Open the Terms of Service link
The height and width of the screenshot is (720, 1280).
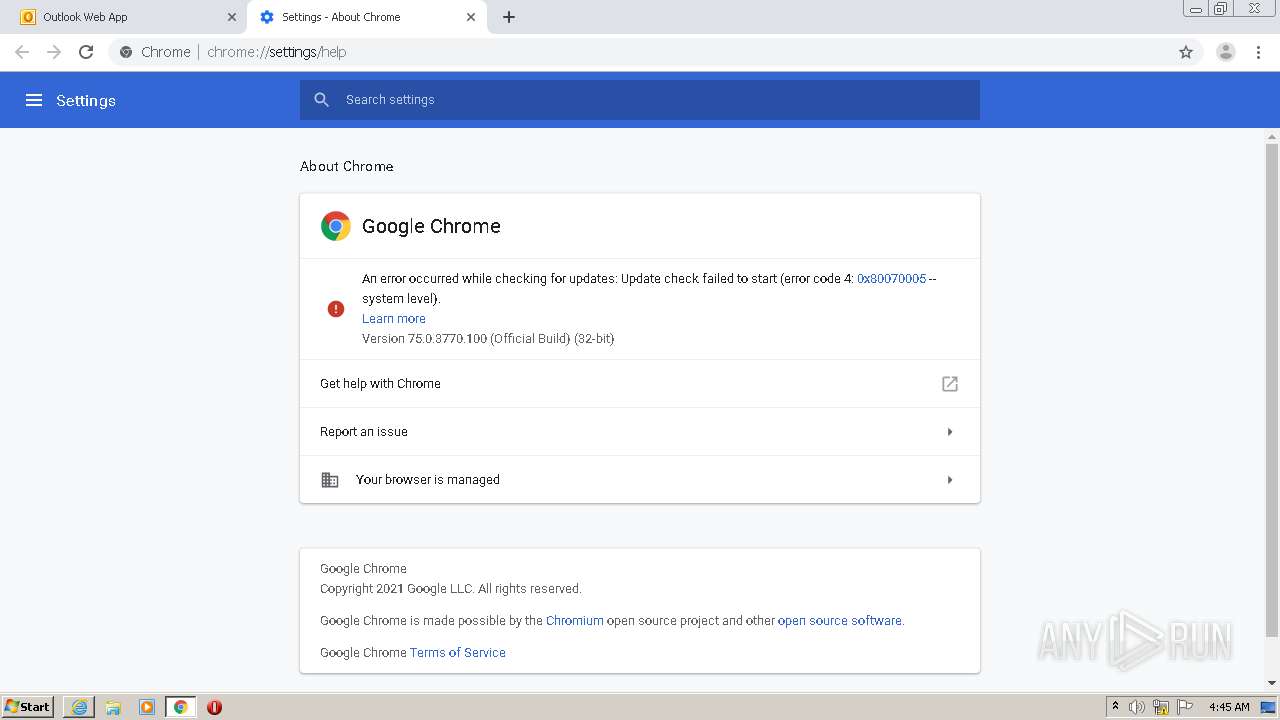click(457, 653)
